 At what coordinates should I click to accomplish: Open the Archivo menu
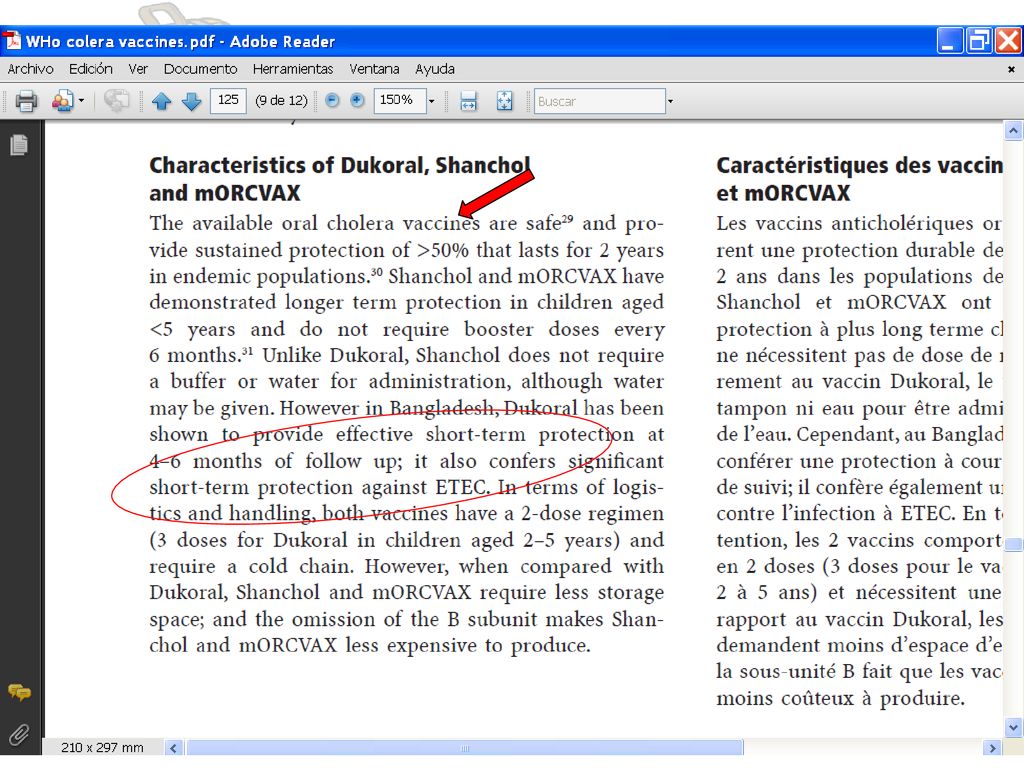click(30, 69)
